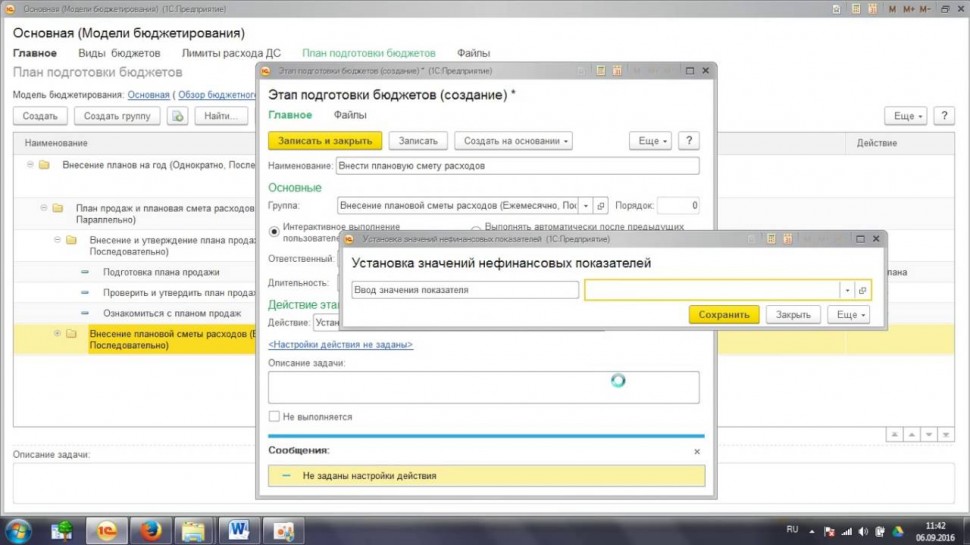The width and height of the screenshot is (970, 545).
Task: Open the Настройки действия не заданы link
Action: 340,344
